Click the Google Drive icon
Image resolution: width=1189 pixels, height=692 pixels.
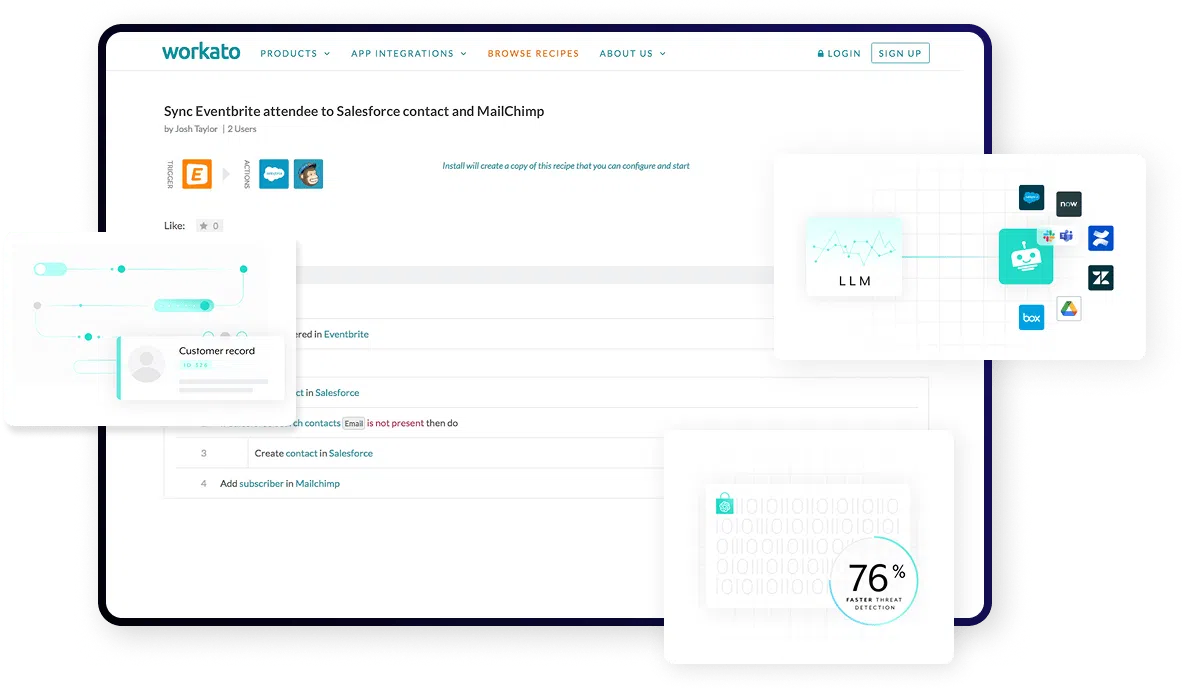(x=1068, y=308)
